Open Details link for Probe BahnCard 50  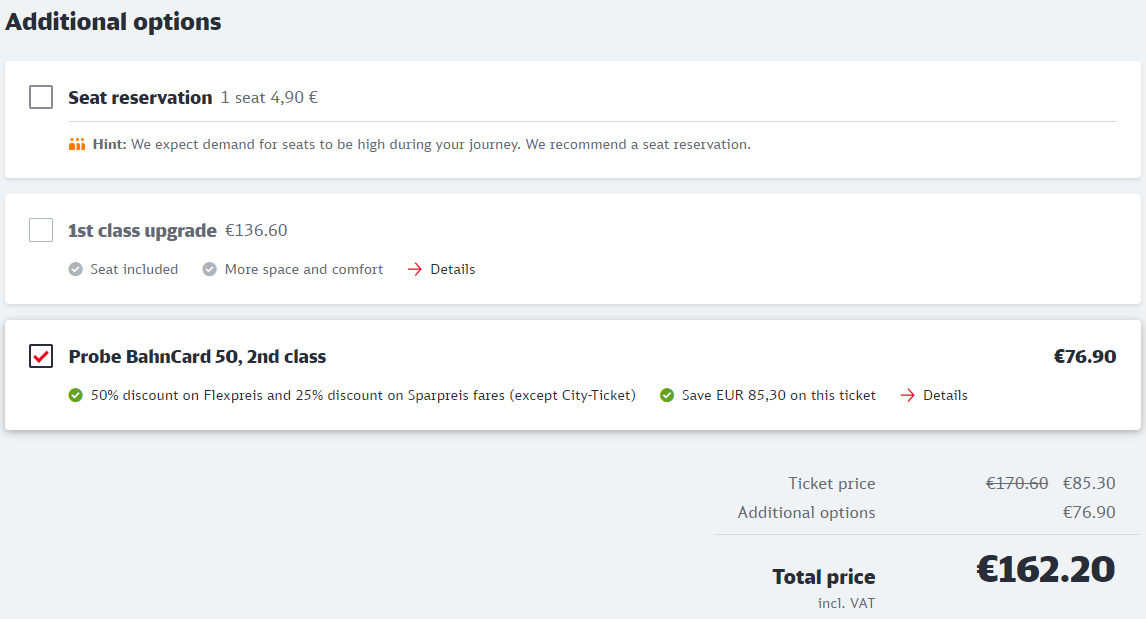(x=945, y=395)
